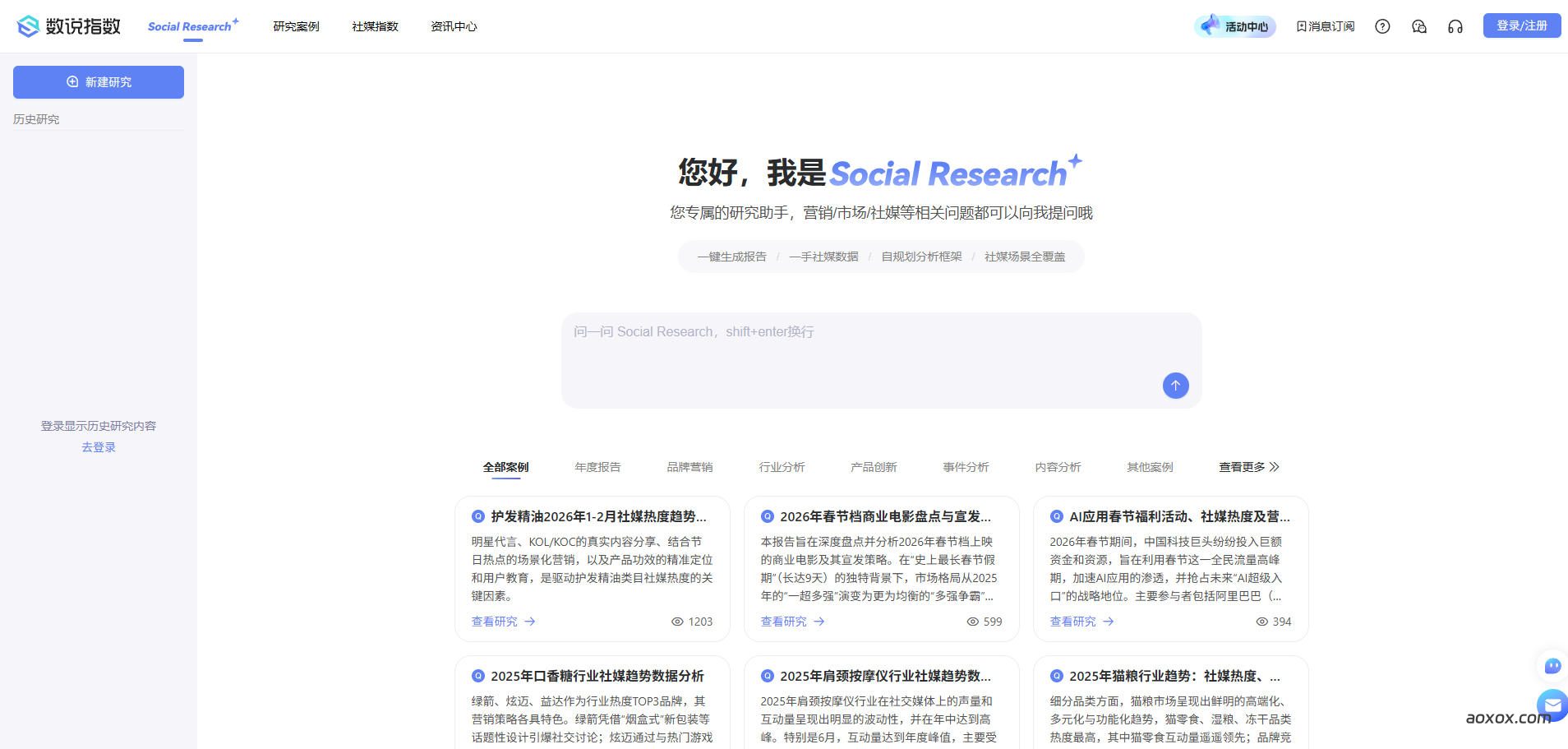Click the 2026年春节档 card description text
Viewport: 1568px width, 749px height.
(881, 569)
